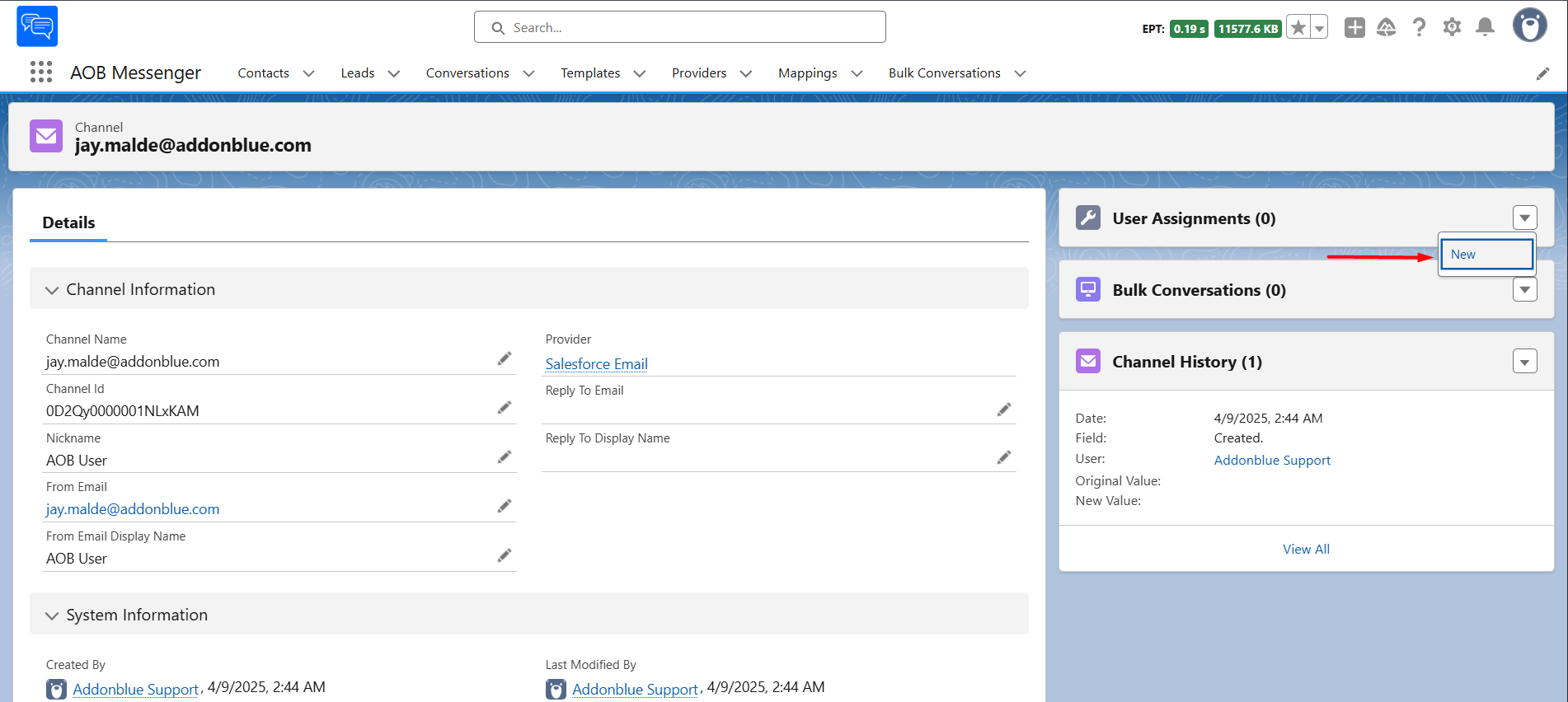1568x702 pixels.
Task: Edit the From Email Display Name field
Action: 505,555
